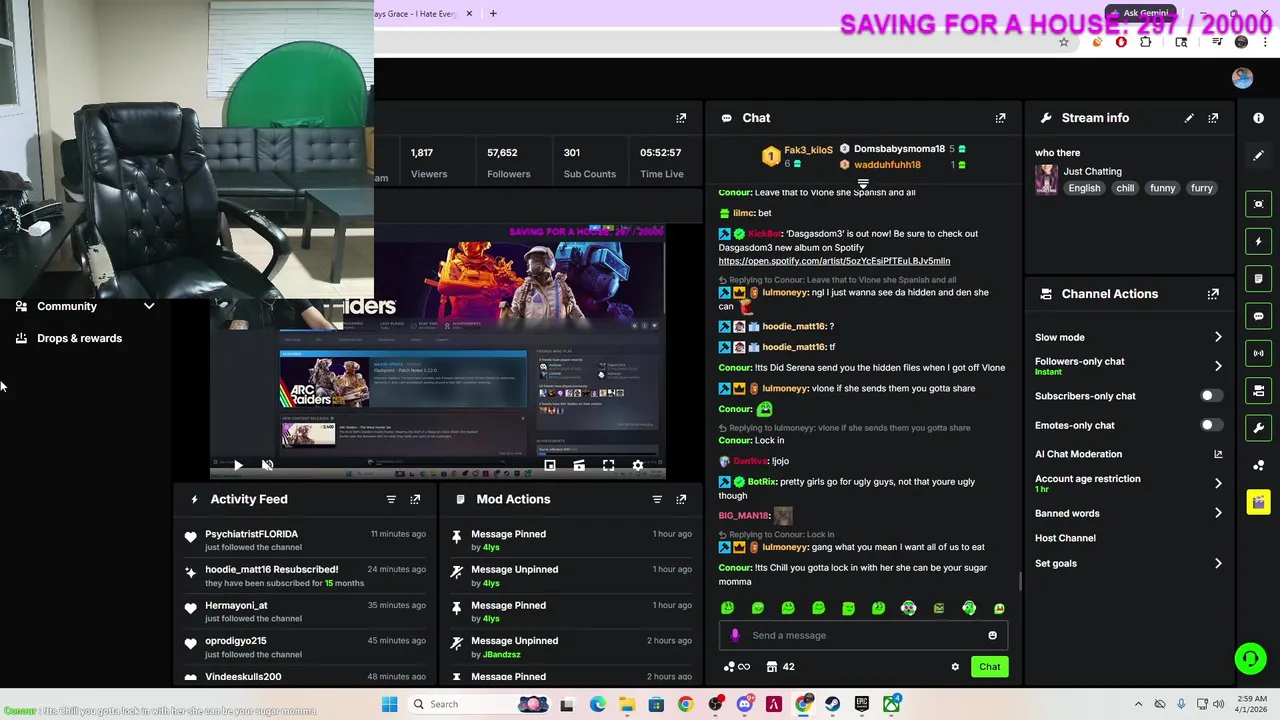Pop out the Activity Feed panel
Viewport: 1280px width, 720px height.
[415, 499]
